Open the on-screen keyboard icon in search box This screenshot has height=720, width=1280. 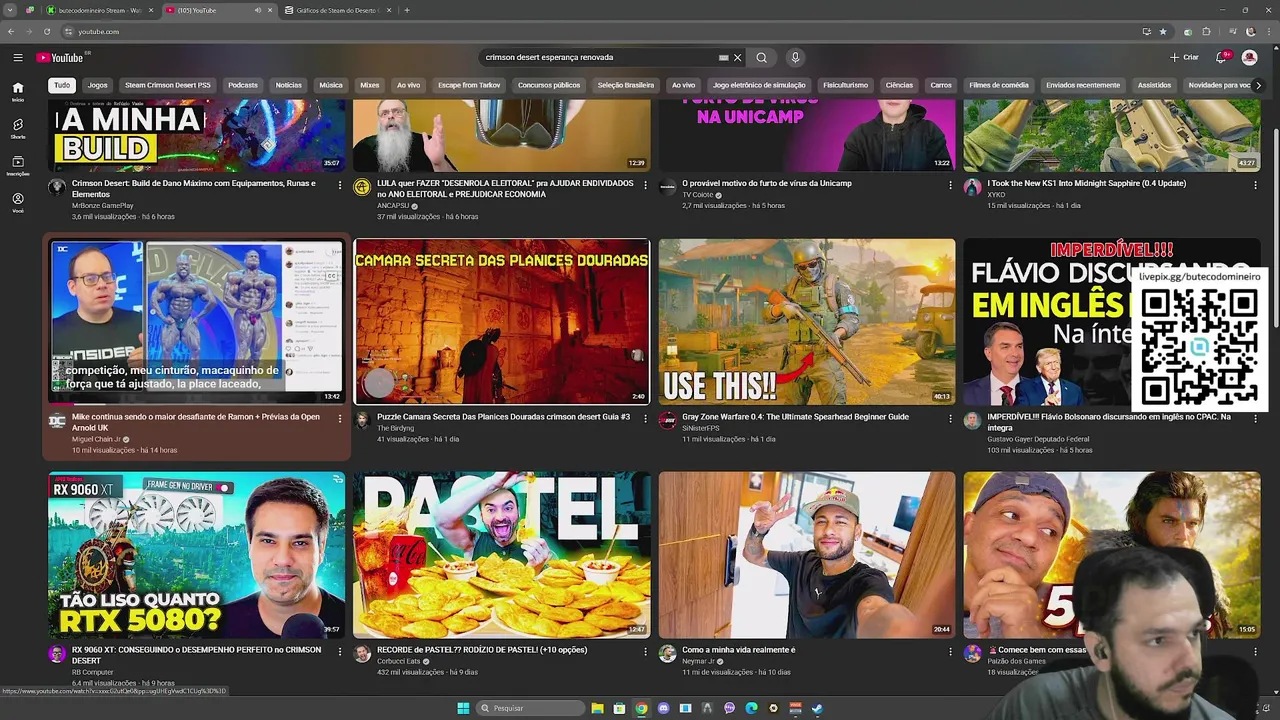point(724,58)
